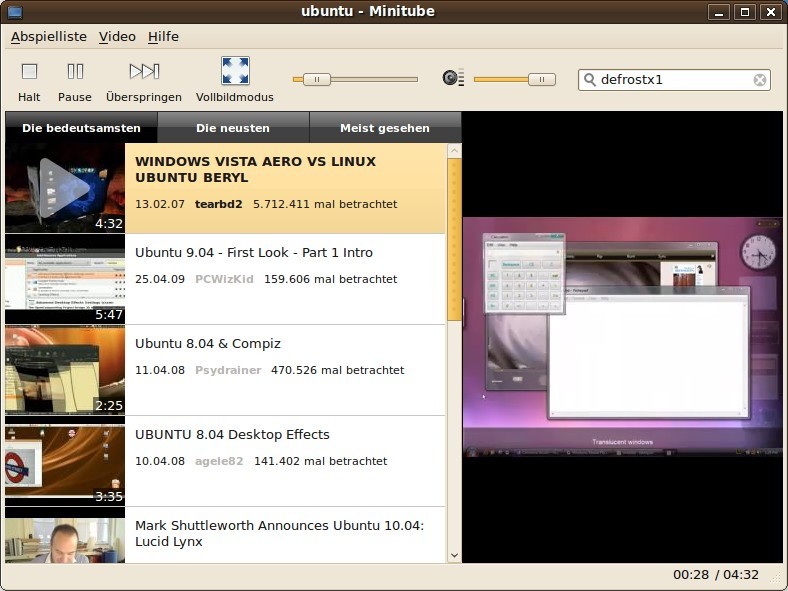Click '5.712.411 mal betrachtet' view count

tap(325, 204)
